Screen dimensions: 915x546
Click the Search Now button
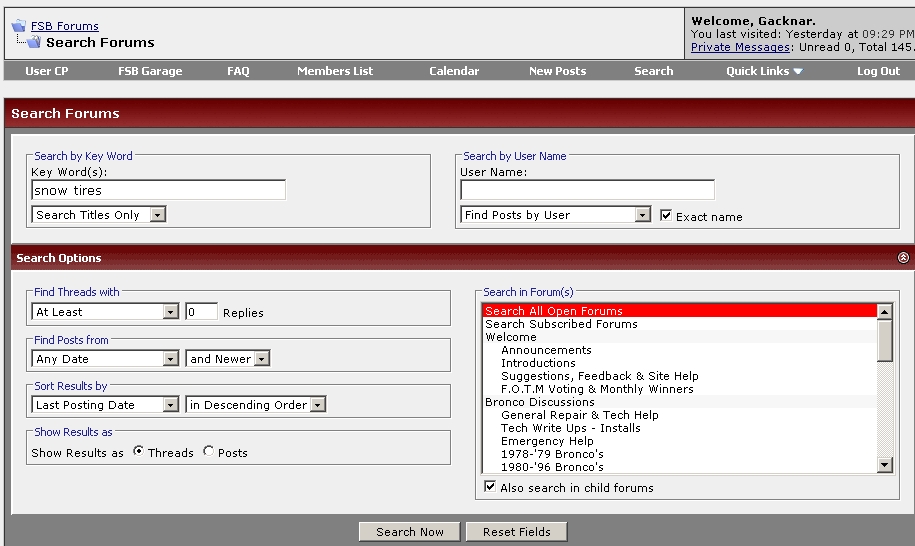click(x=410, y=531)
